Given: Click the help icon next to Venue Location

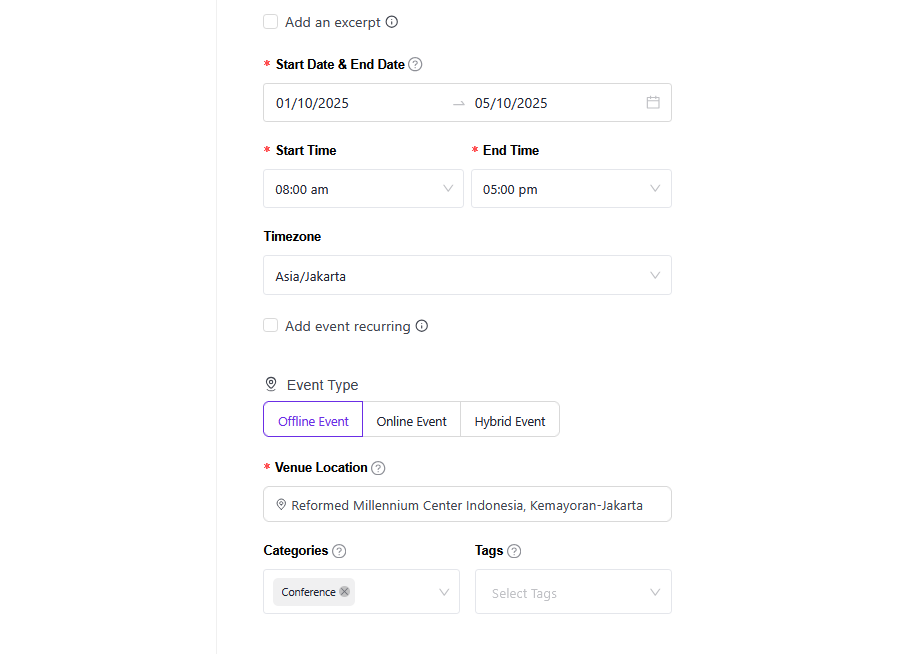Looking at the screenshot, I should tap(378, 468).
